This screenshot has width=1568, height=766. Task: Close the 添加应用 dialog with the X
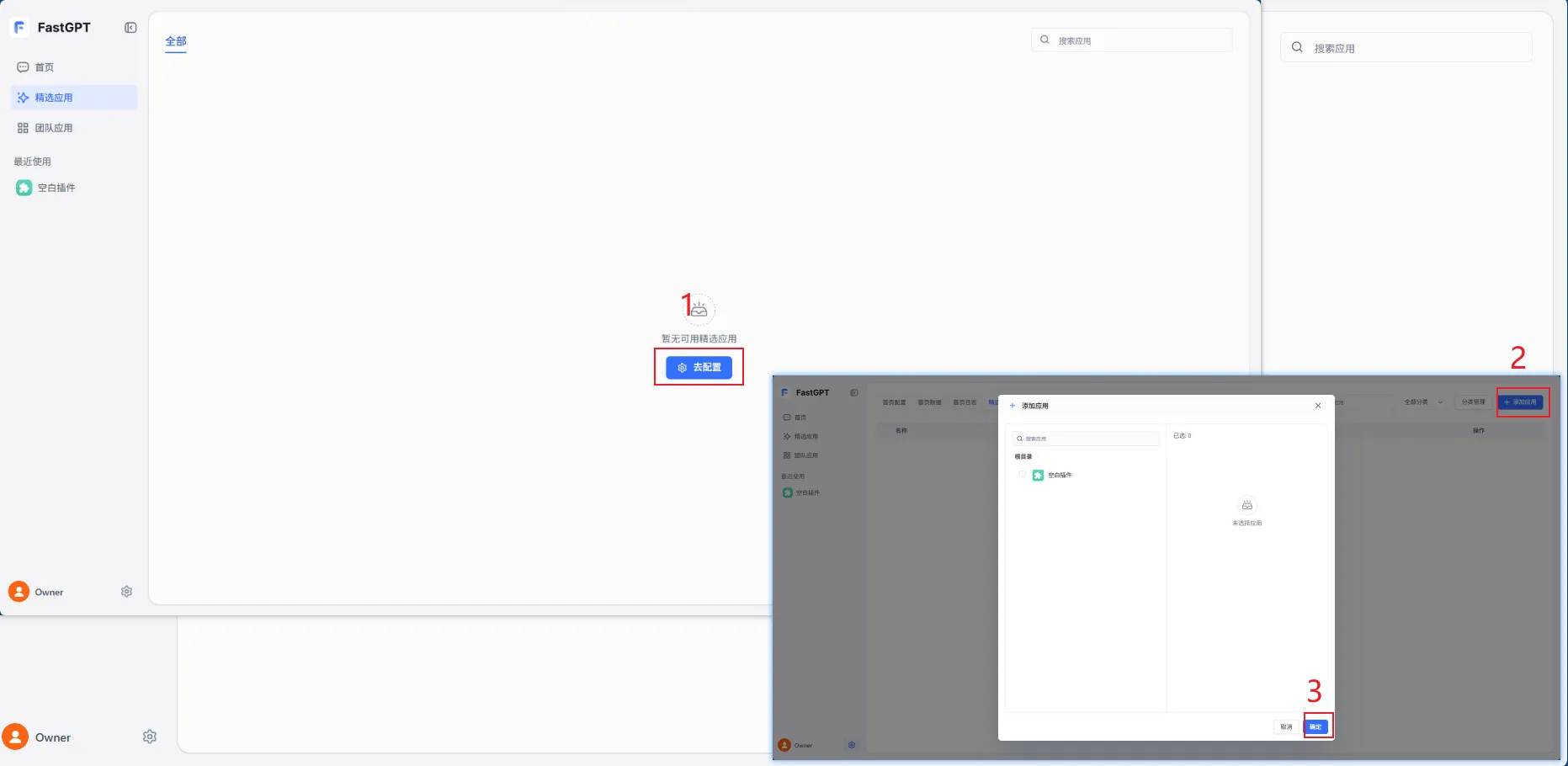click(x=1318, y=406)
